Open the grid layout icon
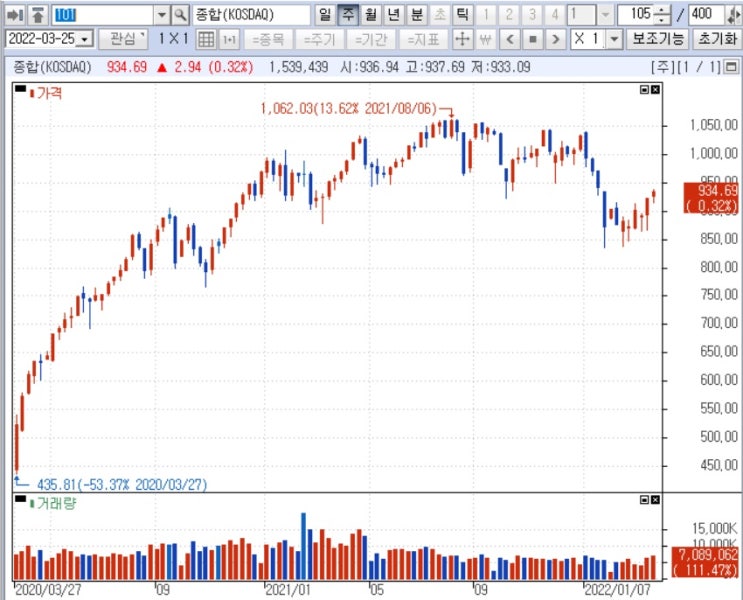743x600 pixels. (x=206, y=39)
